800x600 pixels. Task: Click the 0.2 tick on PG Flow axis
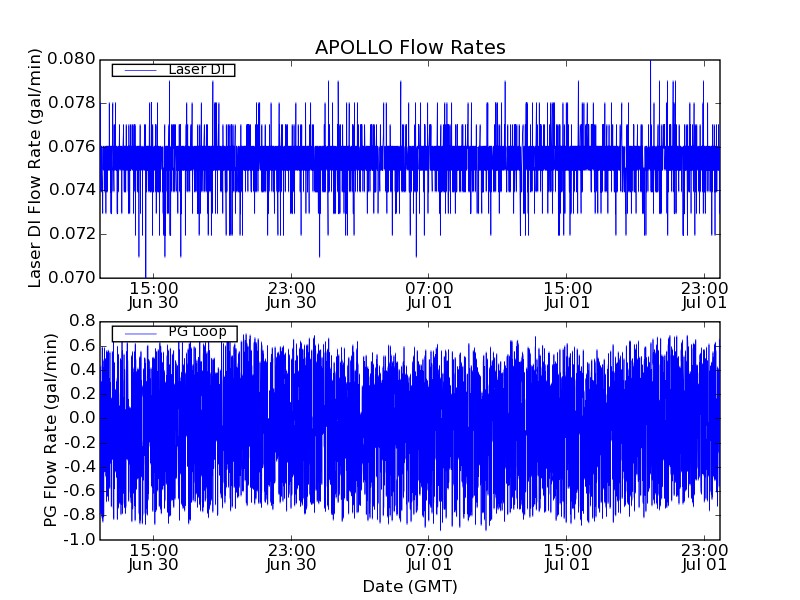point(83,394)
